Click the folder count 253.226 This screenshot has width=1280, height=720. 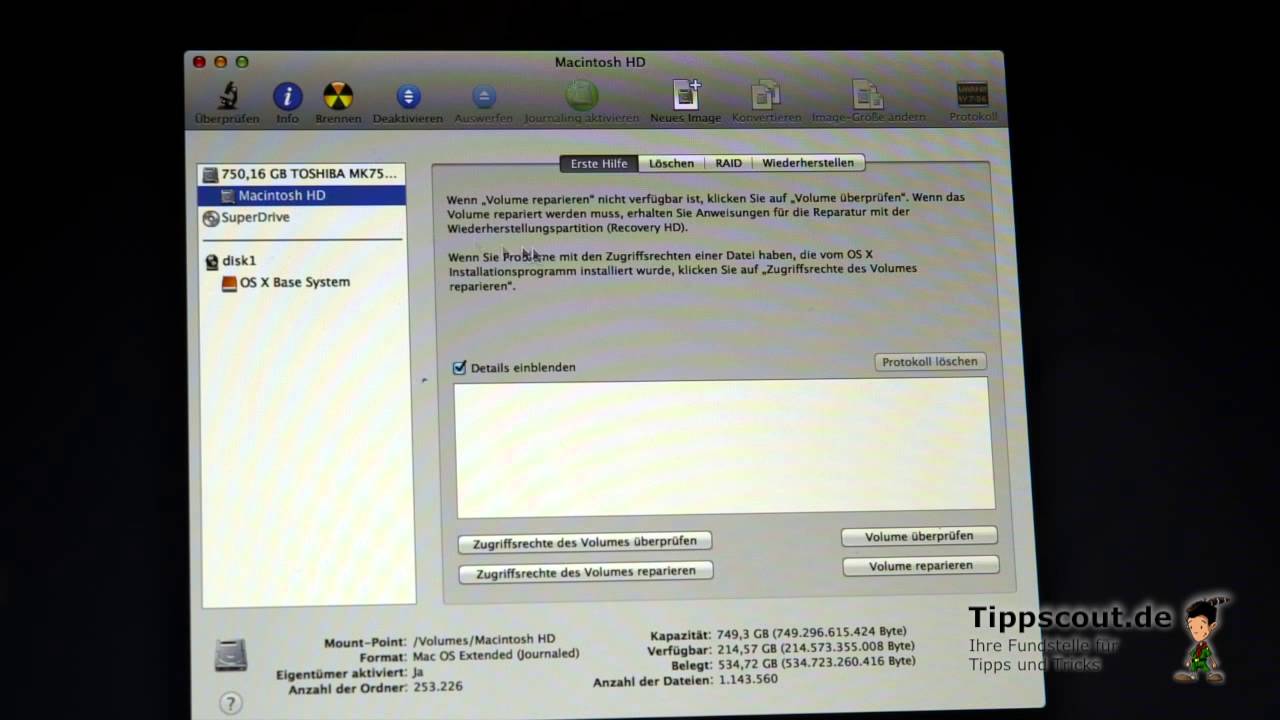[x=438, y=687]
